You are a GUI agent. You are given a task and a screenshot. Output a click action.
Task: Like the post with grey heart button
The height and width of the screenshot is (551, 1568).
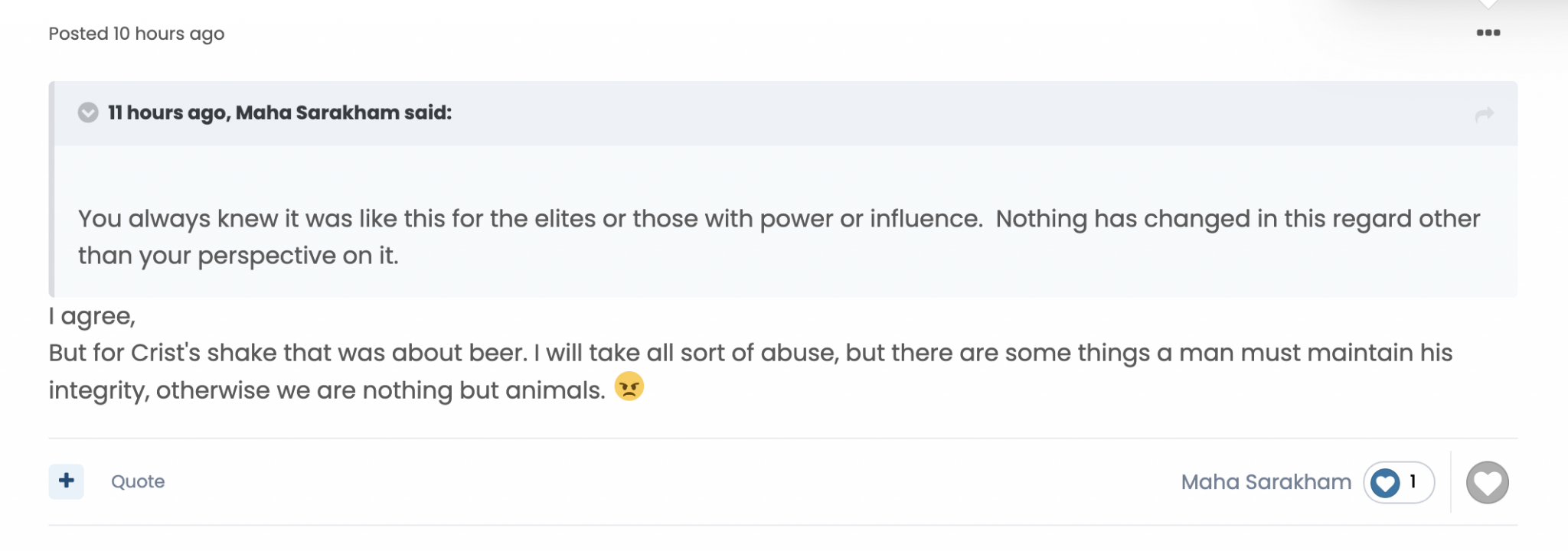[1487, 483]
